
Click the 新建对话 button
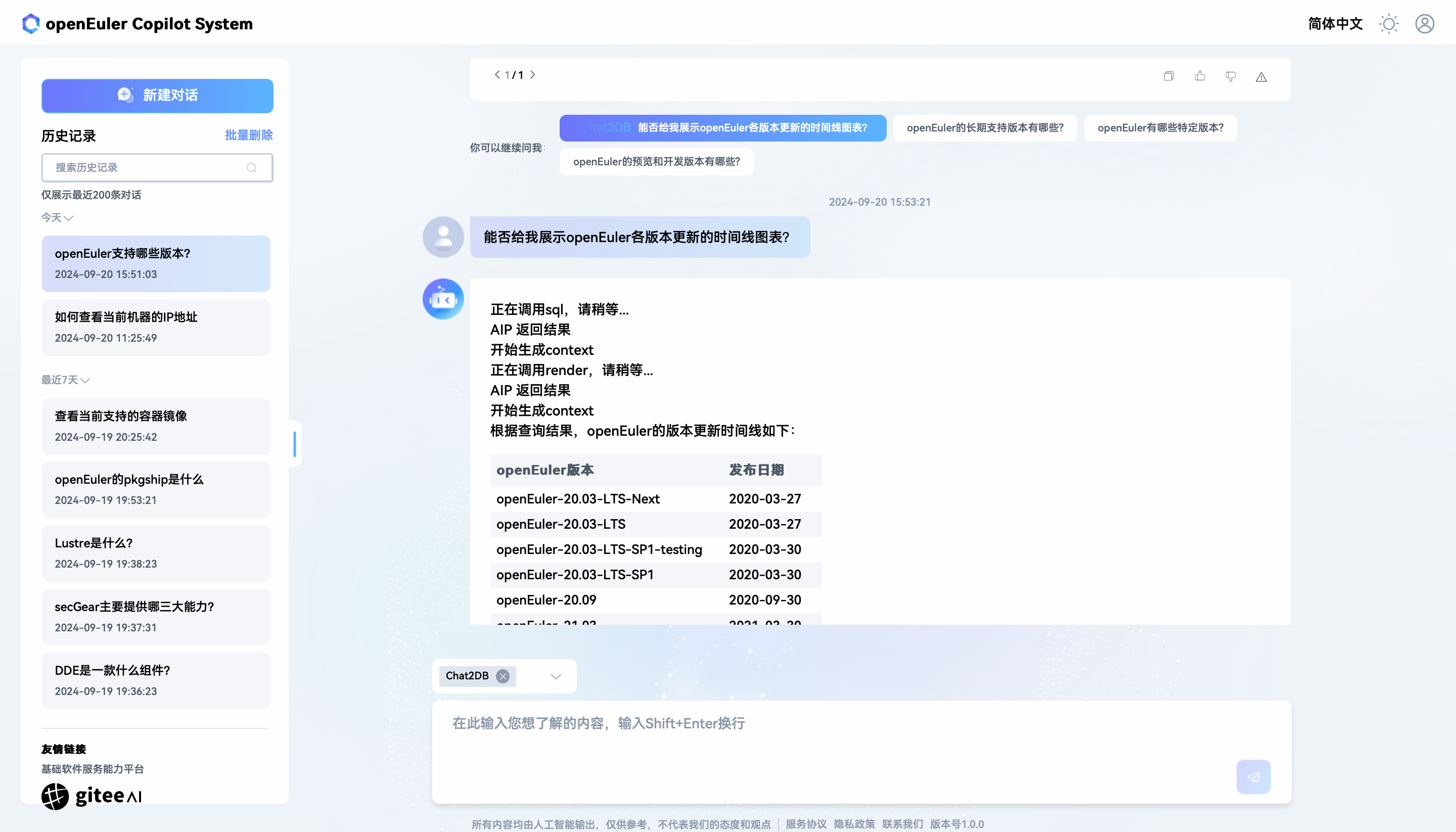157,96
